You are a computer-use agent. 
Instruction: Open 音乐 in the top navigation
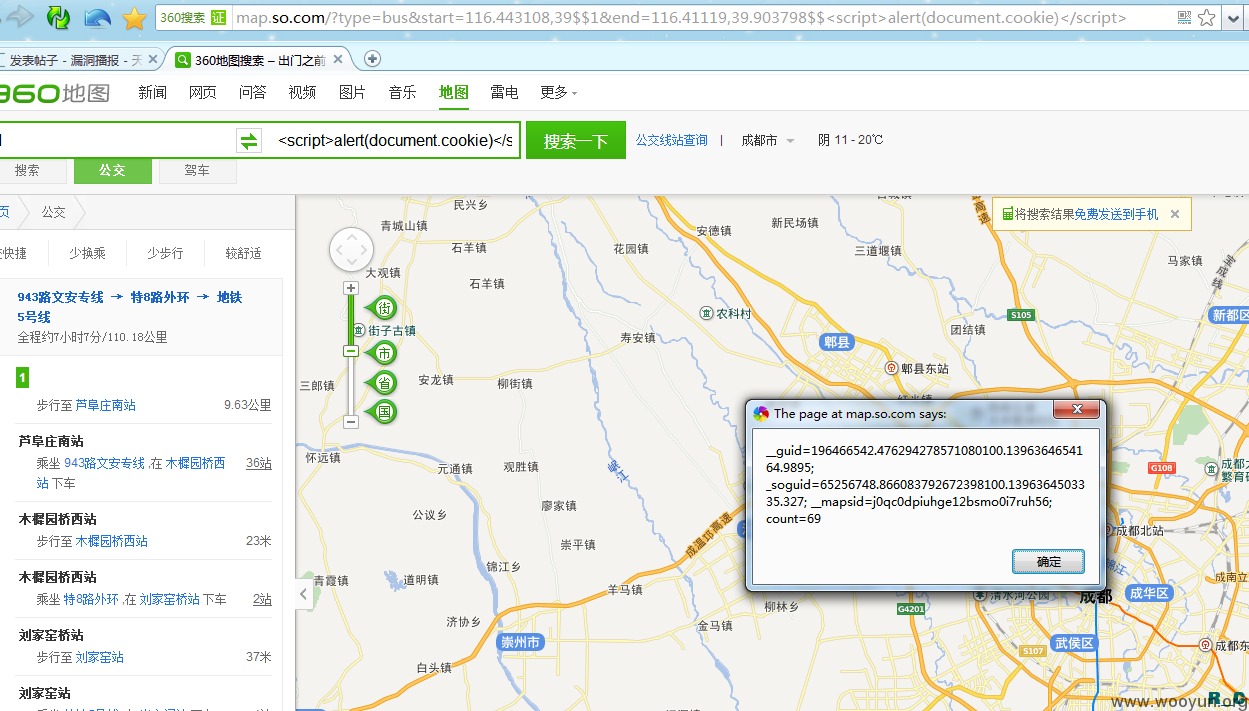pyautogui.click(x=402, y=92)
